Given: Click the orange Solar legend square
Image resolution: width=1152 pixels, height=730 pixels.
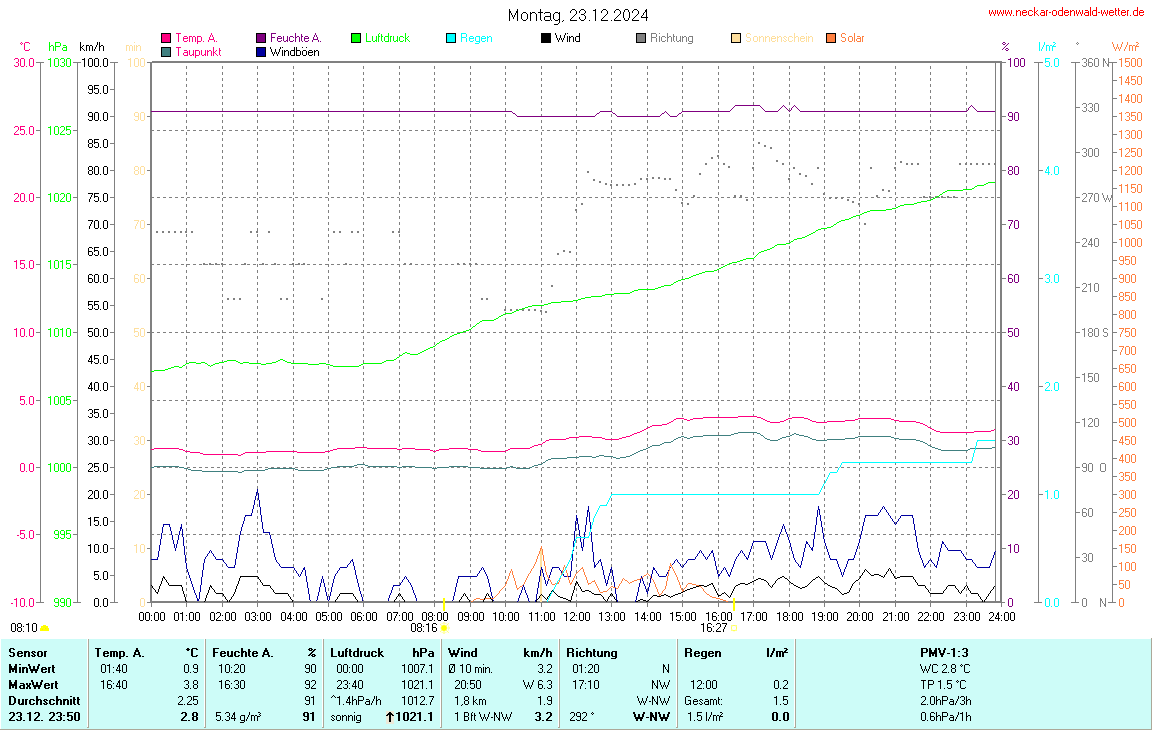Looking at the screenshot, I should pyautogui.click(x=831, y=38).
